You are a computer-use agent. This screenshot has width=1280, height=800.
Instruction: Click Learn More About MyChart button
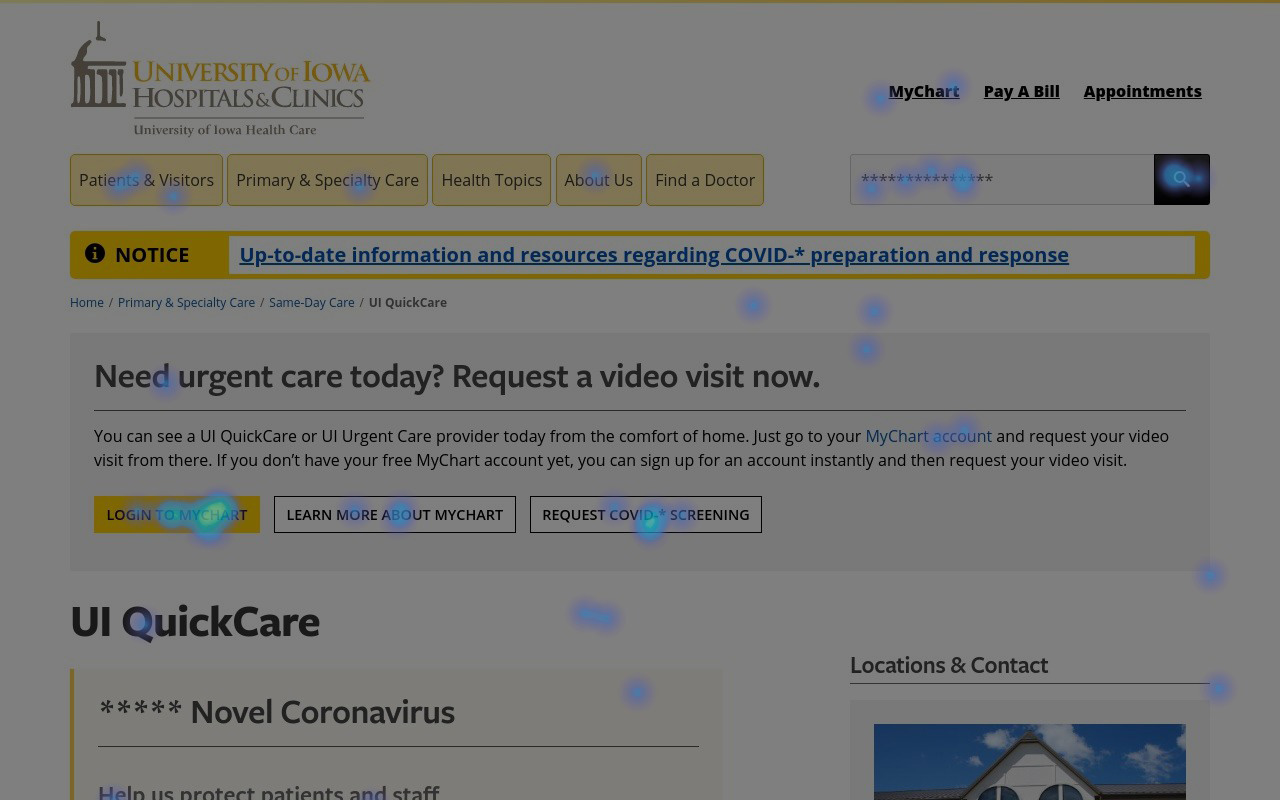(x=395, y=514)
